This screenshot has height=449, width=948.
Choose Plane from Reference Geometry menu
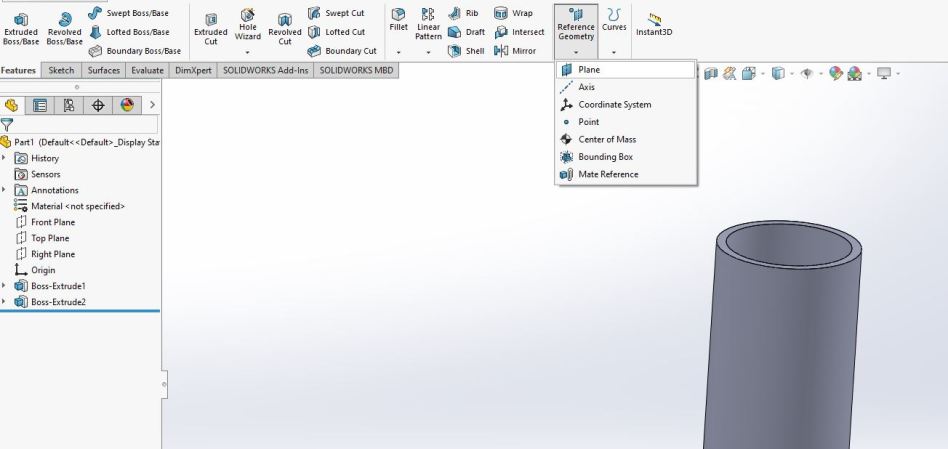pos(589,70)
